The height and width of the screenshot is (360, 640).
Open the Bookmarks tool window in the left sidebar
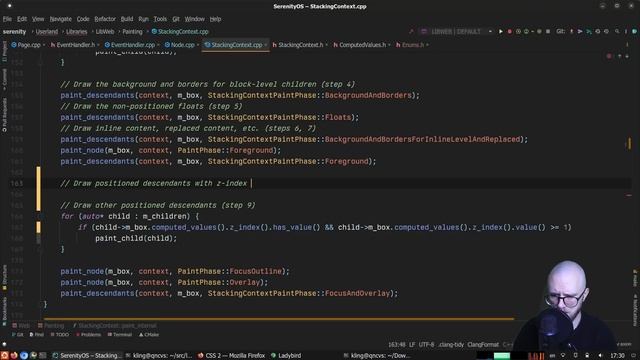pyautogui.click(x=4, y=311)
